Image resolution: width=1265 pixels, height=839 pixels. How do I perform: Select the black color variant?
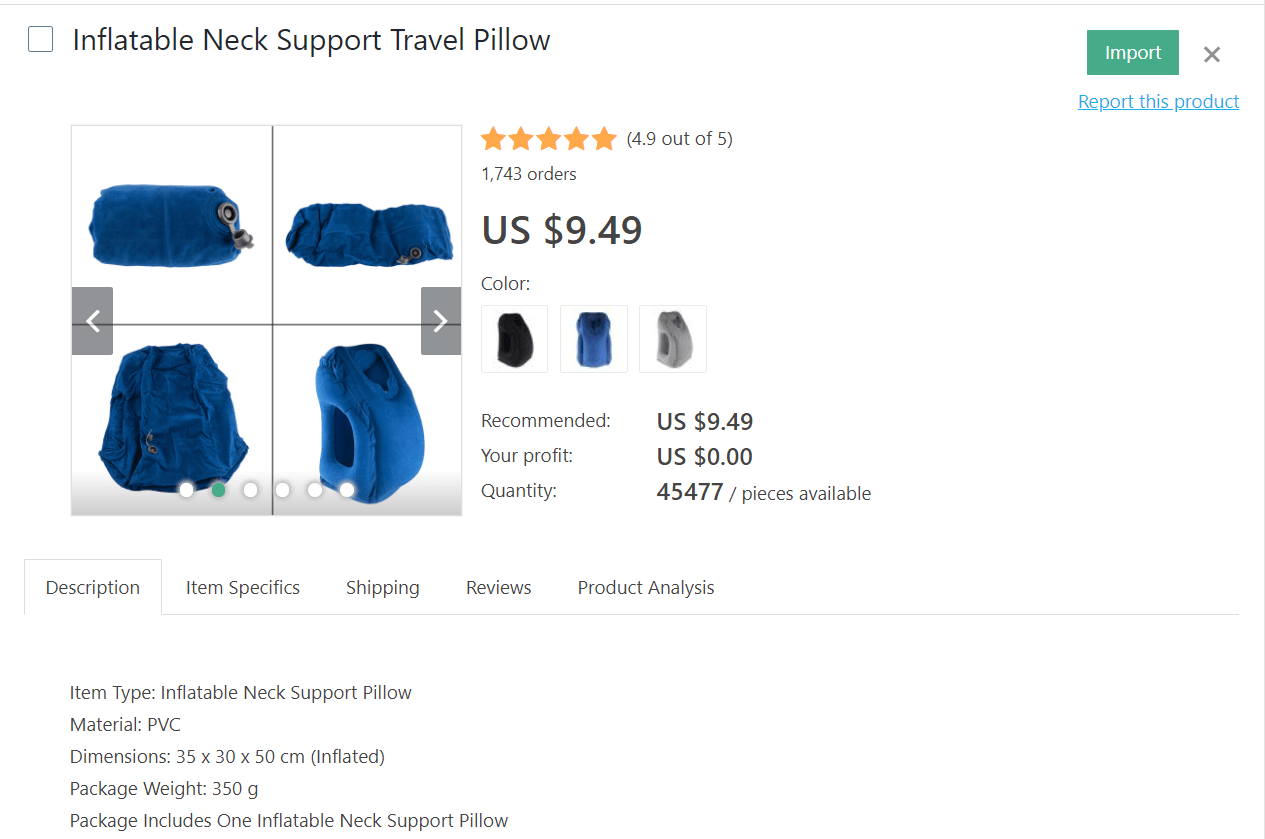click(x=514, y=339)
